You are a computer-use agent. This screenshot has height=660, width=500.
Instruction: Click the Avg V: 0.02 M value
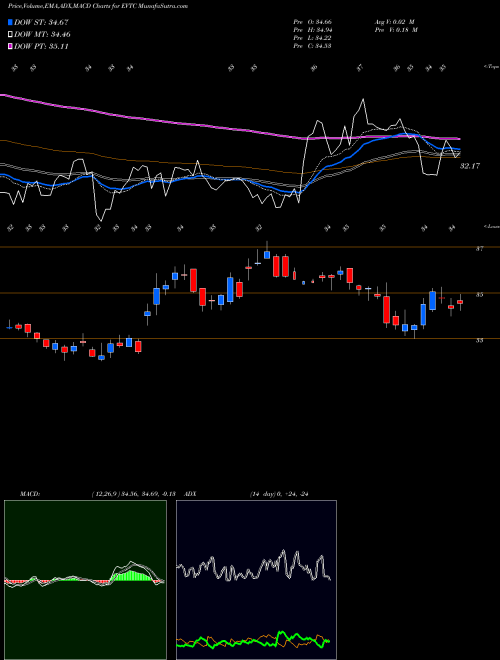[395, 21]
